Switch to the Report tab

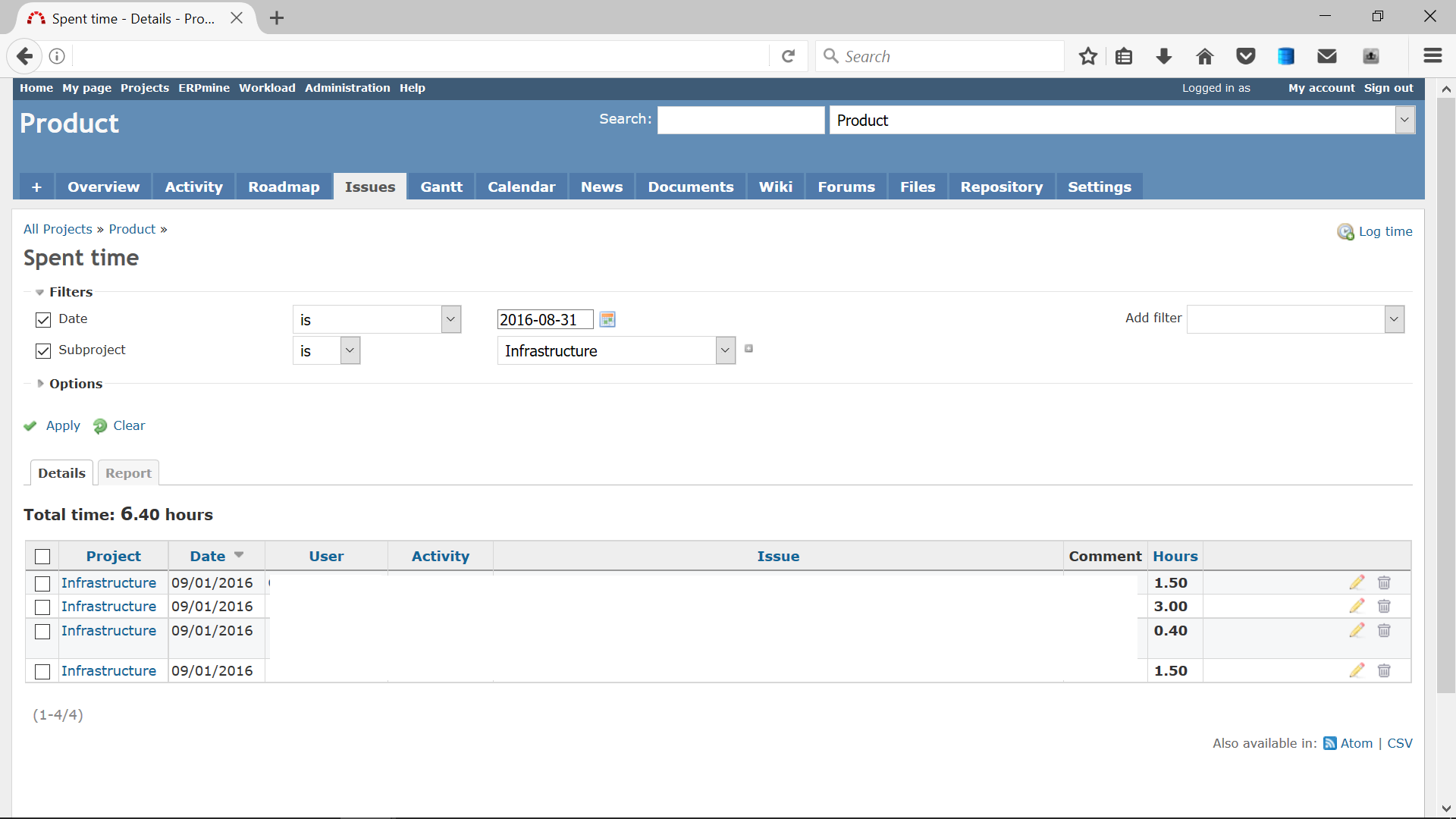(x=128, y=473)
